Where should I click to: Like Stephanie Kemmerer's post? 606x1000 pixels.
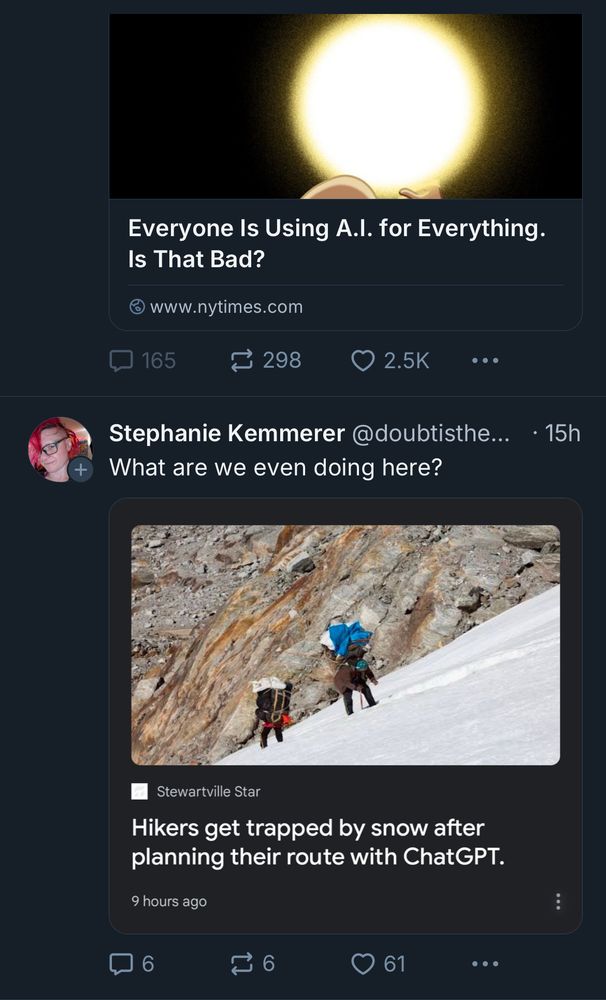(363, 963)
